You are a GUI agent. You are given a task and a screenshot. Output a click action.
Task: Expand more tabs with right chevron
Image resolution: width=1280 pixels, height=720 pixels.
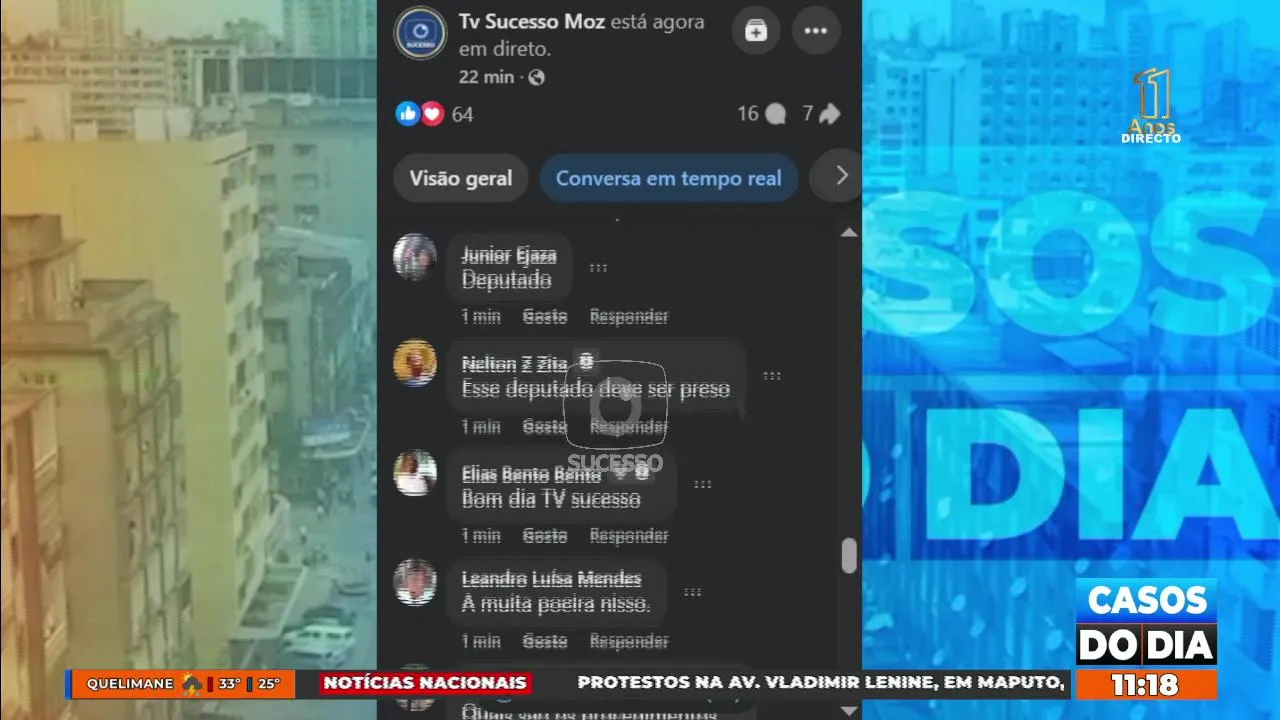tap(841, 176)
